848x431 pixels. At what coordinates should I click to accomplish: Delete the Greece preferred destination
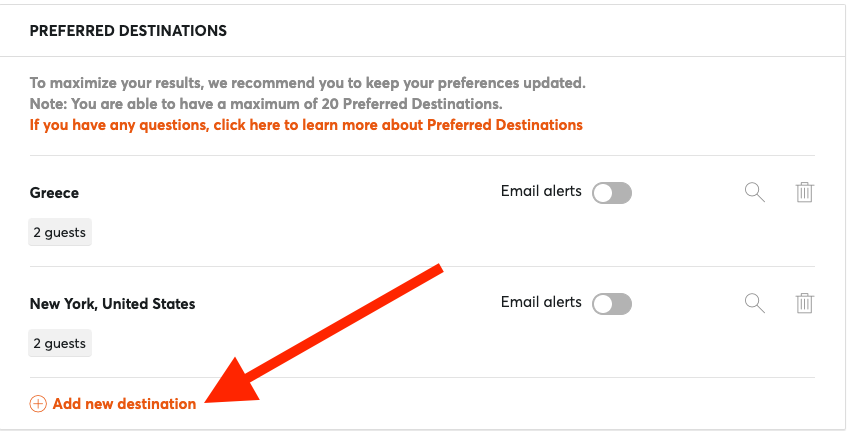click(804, 192)
